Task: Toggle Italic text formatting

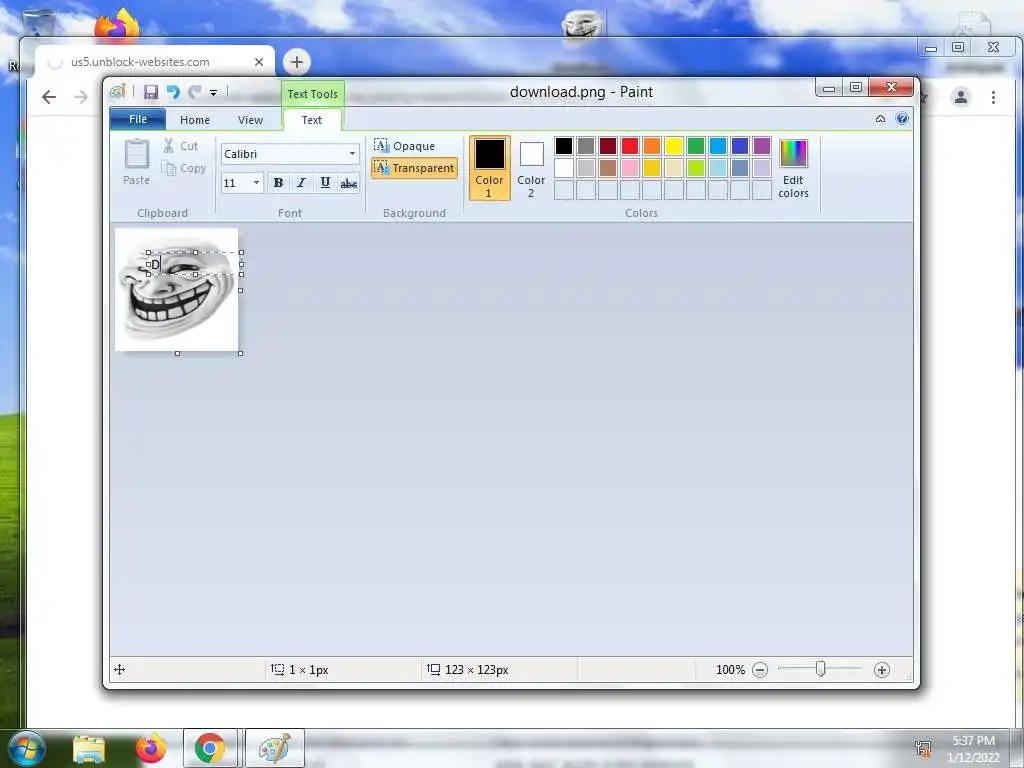Action: tap(301, 183)
